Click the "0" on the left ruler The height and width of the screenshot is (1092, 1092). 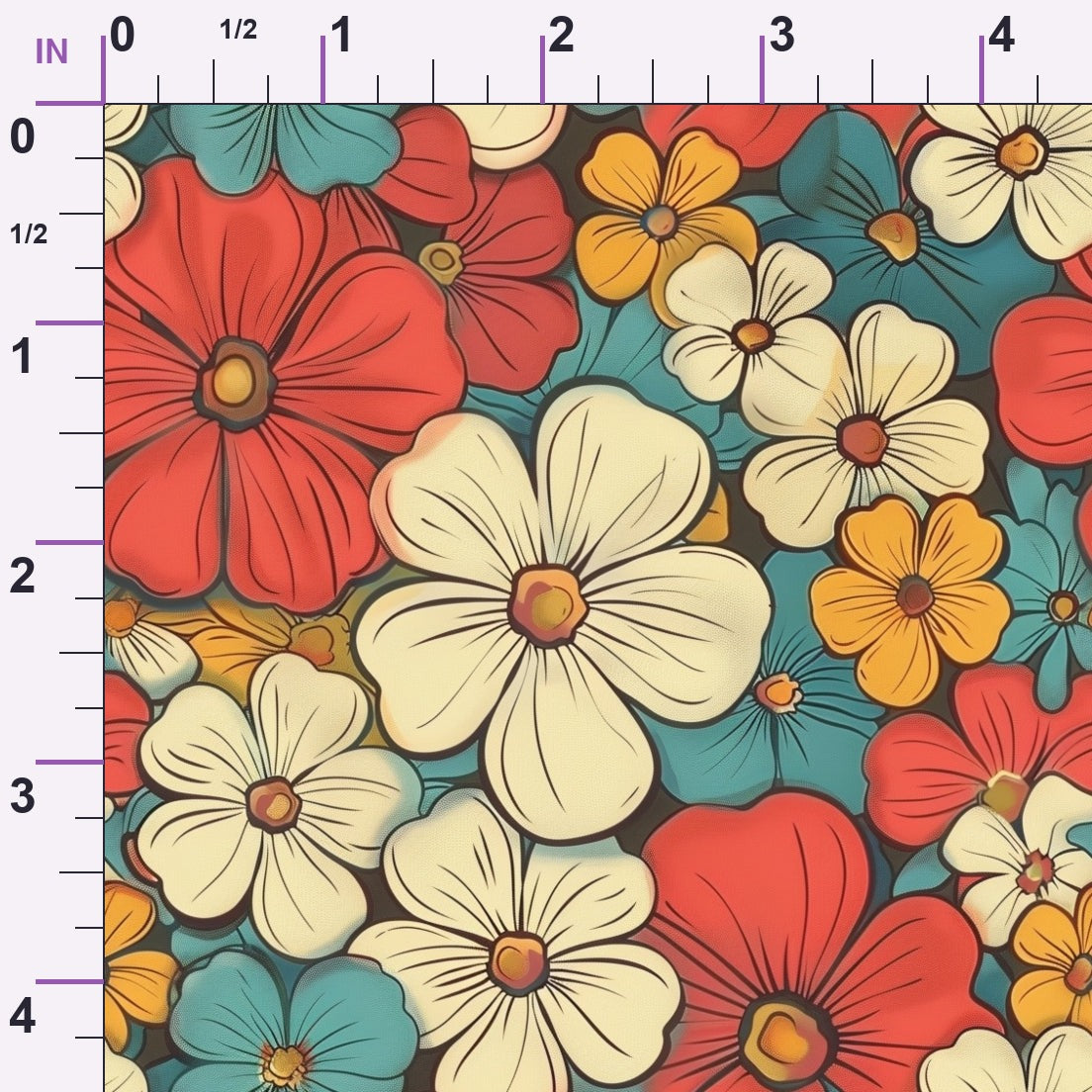coord(23,136)
